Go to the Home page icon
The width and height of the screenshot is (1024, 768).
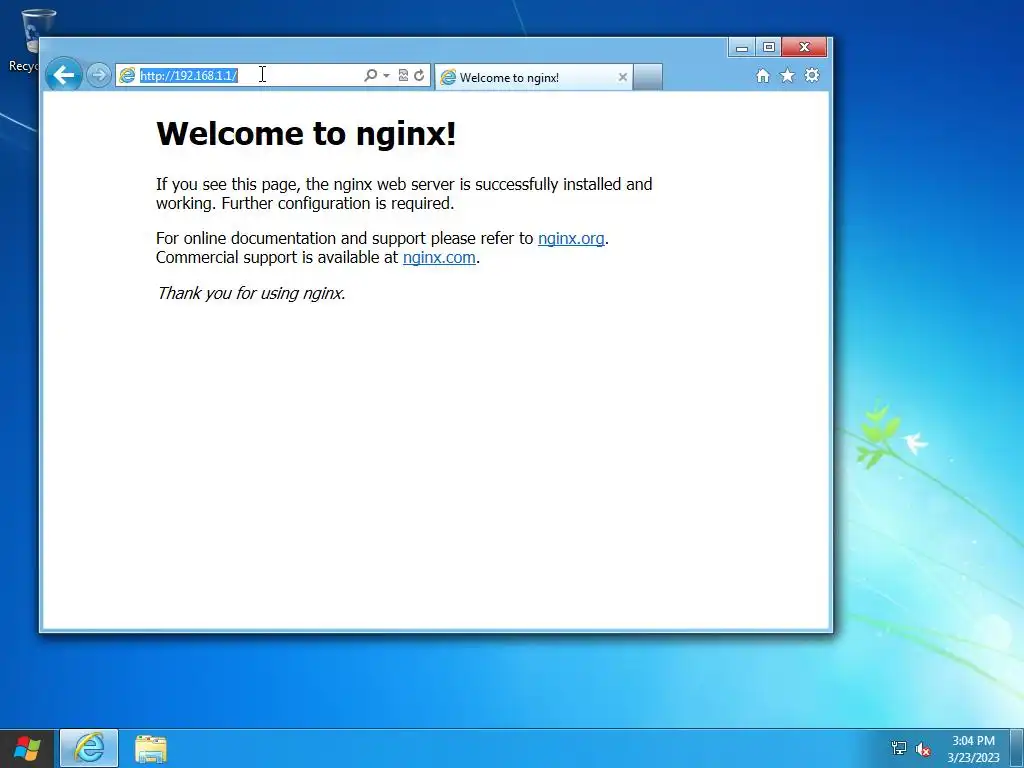pos(763,76)
